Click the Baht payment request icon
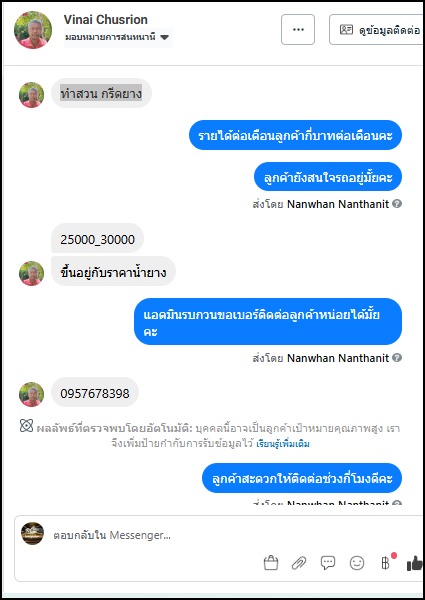Viewport: 425px width, 600px height. pos(386,563)
